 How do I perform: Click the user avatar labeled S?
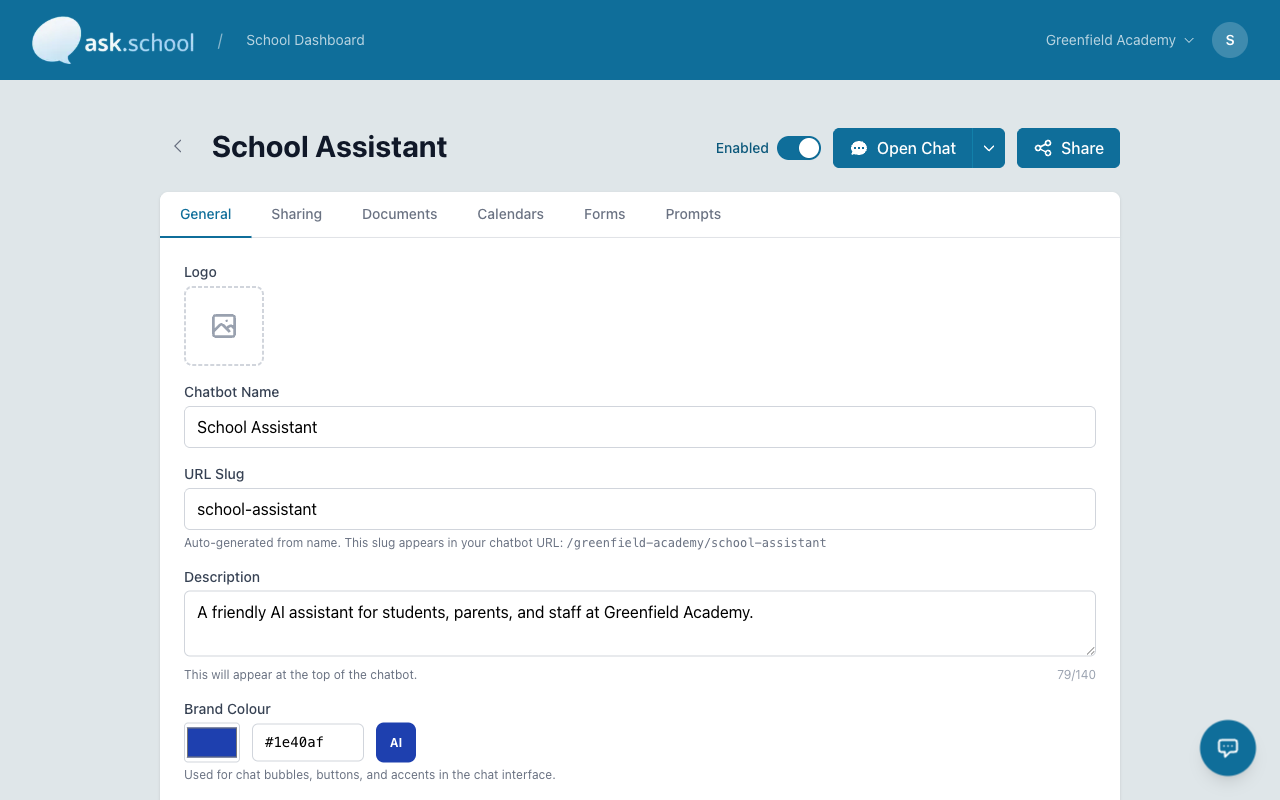[x=1230, y=40]
